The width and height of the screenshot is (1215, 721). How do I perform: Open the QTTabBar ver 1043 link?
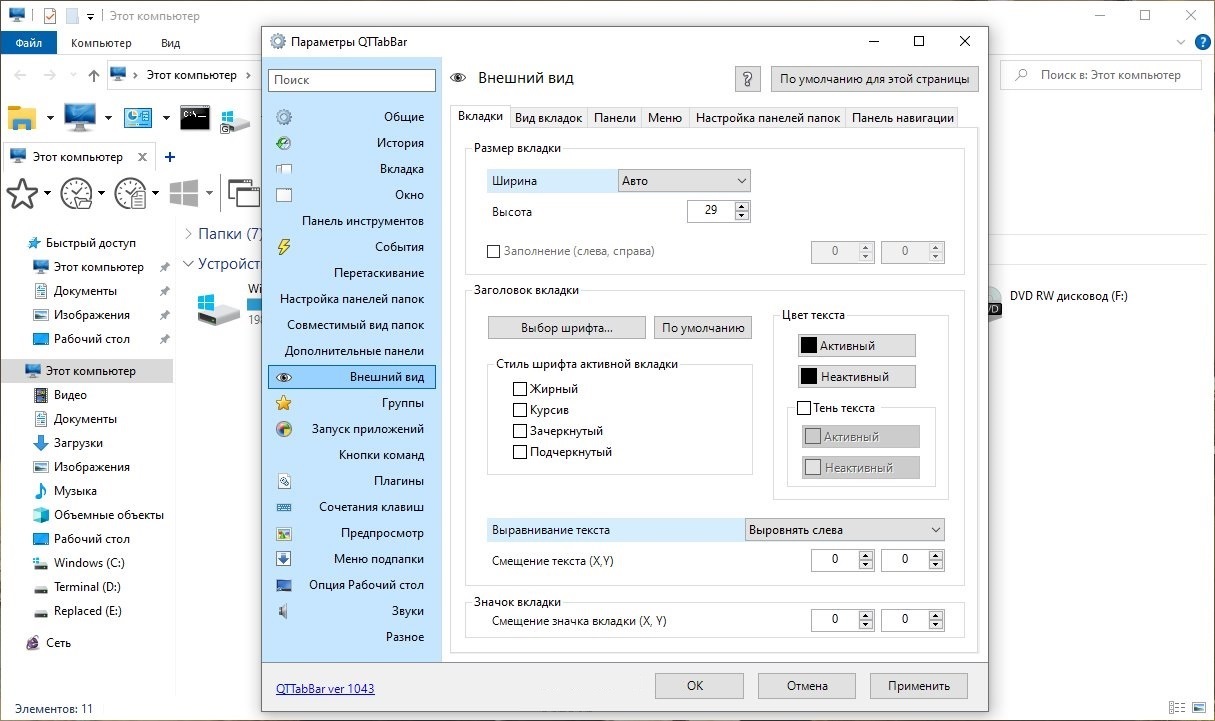click(325, 689)
